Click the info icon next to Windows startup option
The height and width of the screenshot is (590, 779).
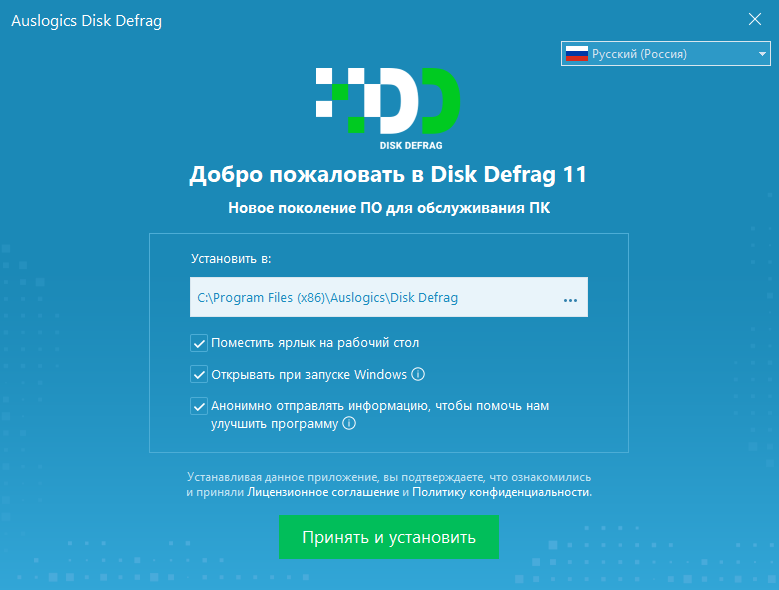coord(418,374)
